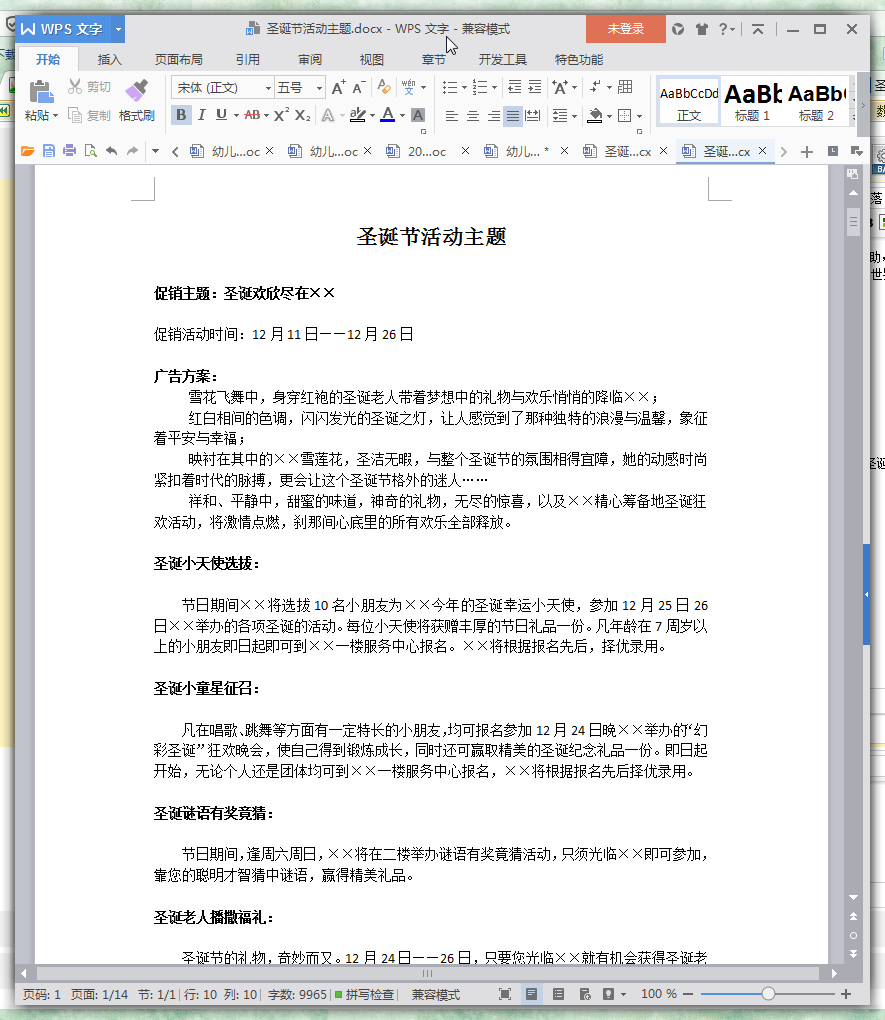Open the WPS 文字 application menu arrow
885x1020 pixels.
click(118, 29)
